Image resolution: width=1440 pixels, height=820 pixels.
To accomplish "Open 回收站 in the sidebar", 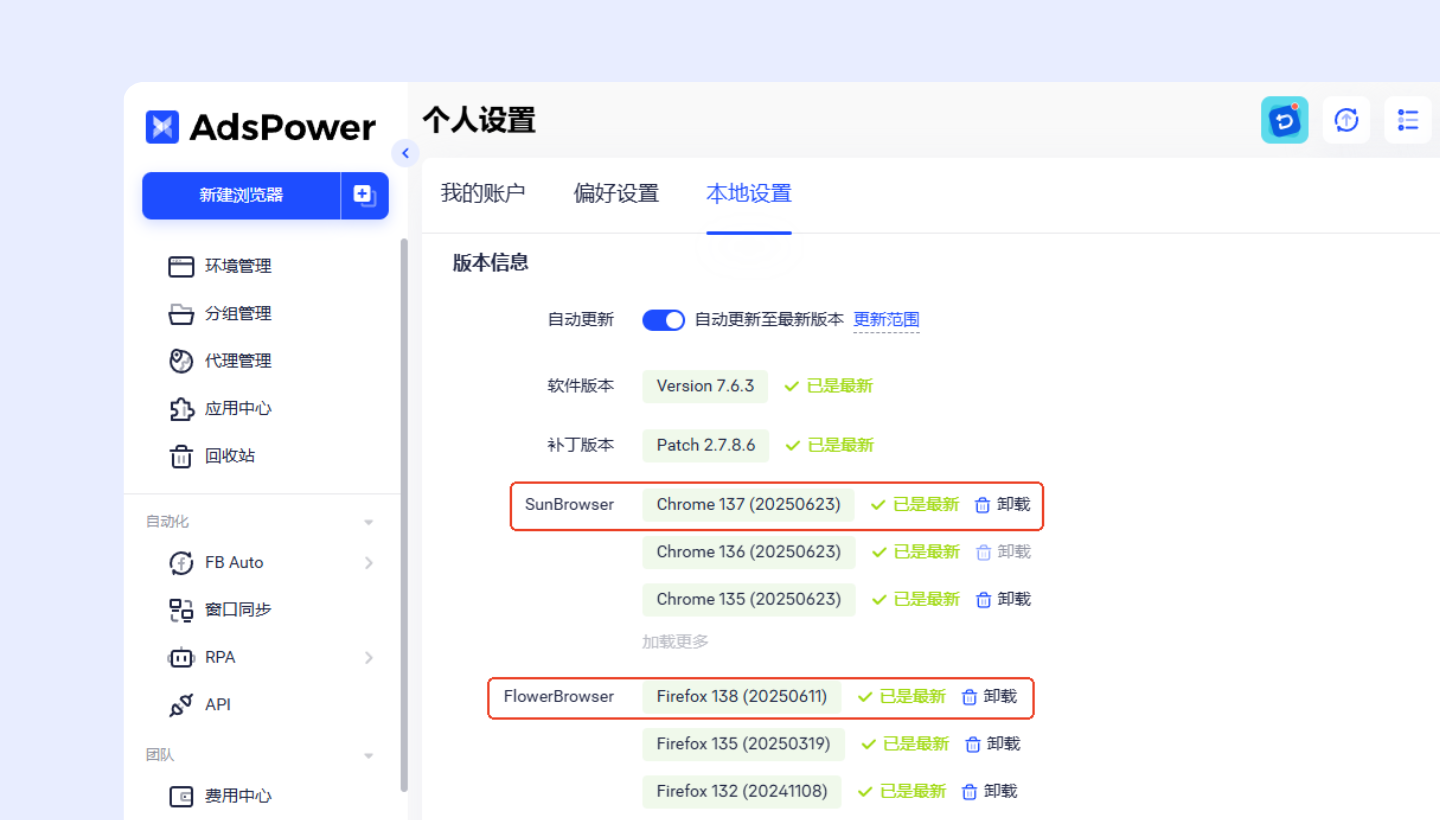I will (x=230, y=456).
